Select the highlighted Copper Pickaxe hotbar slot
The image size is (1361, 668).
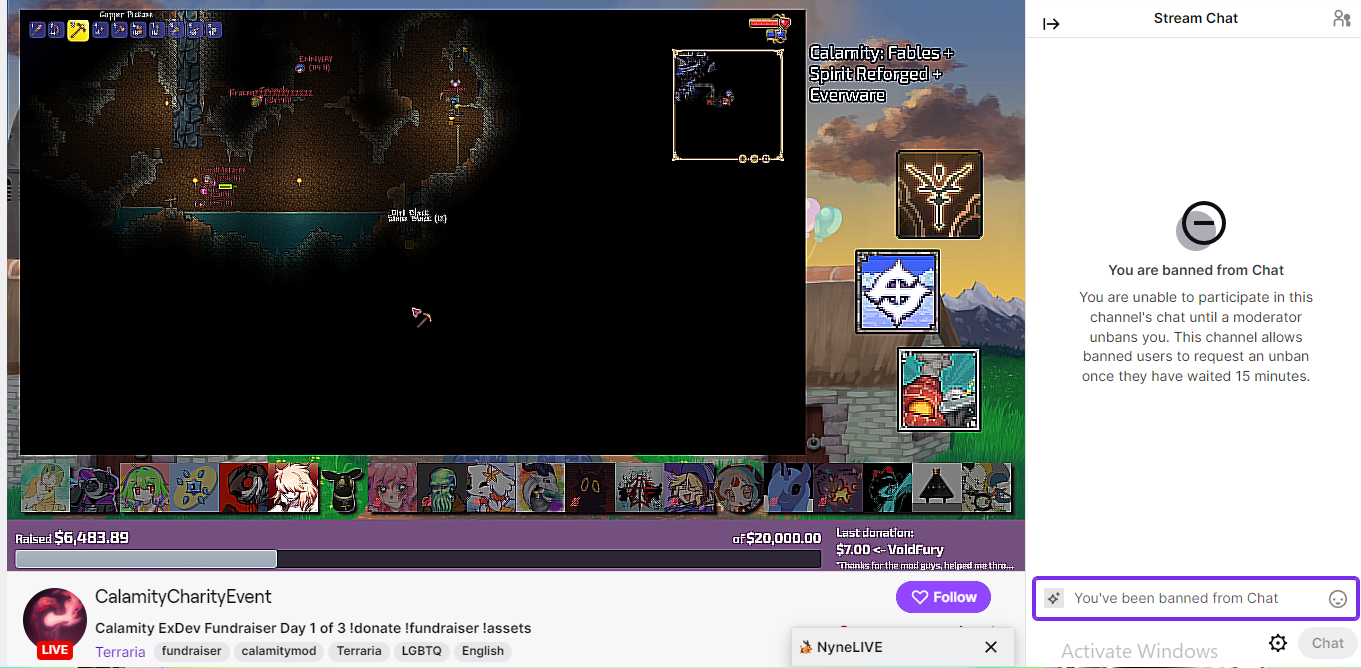pyautogui.click(x=78, y=30)
